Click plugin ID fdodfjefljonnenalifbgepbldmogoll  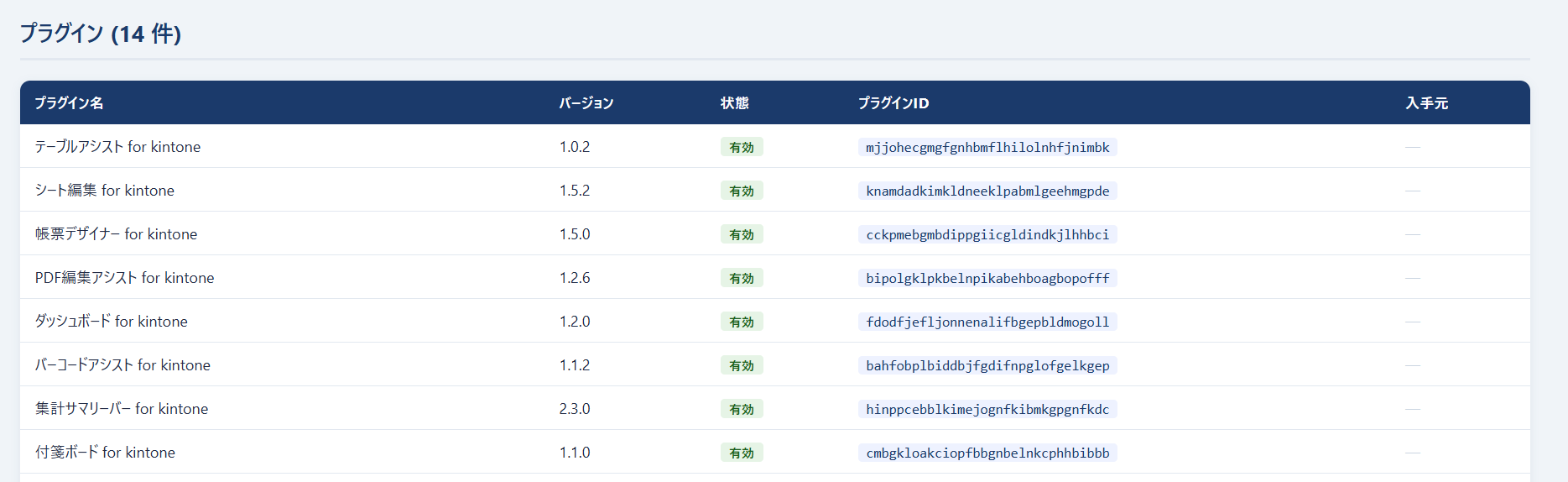click(x=987, y=322)
